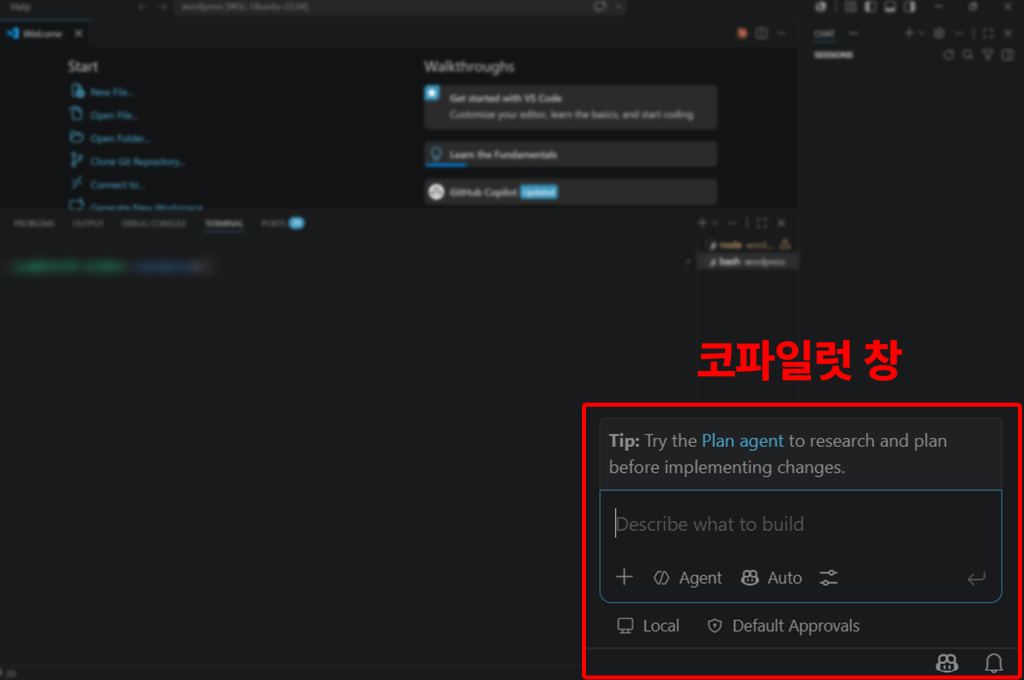Expand new chat dropdown arrow
Image resolution: width=1024 pixels, height=680 pixels.
921,33
